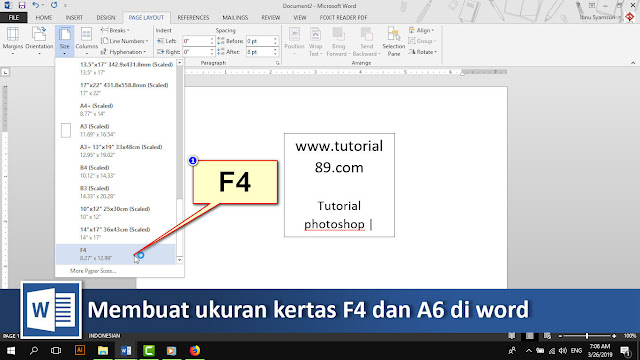The width and height of the screenshot is (640, 360).
Task: Open the green Camtasia taskbar icon
Action: (149, 350)
